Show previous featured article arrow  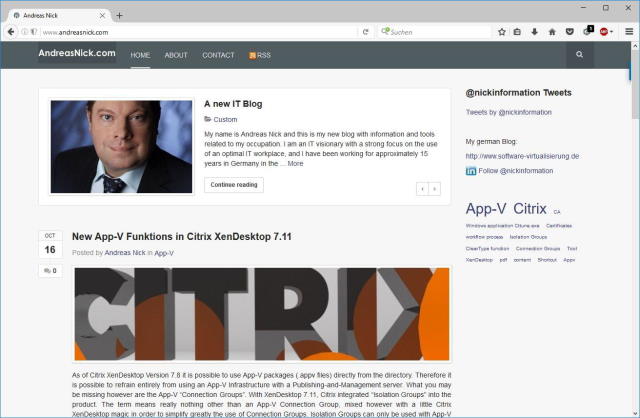click(422, 189)
